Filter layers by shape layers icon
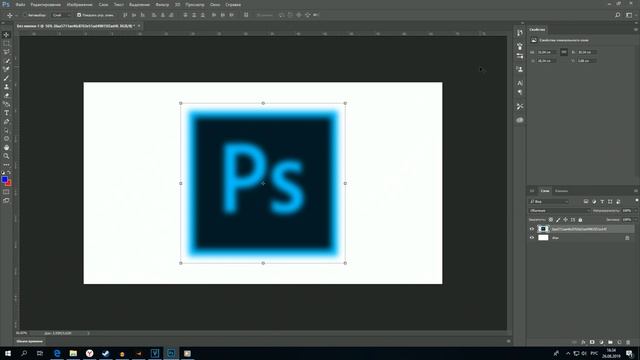The image size is (640, 360). click(610, 202)
